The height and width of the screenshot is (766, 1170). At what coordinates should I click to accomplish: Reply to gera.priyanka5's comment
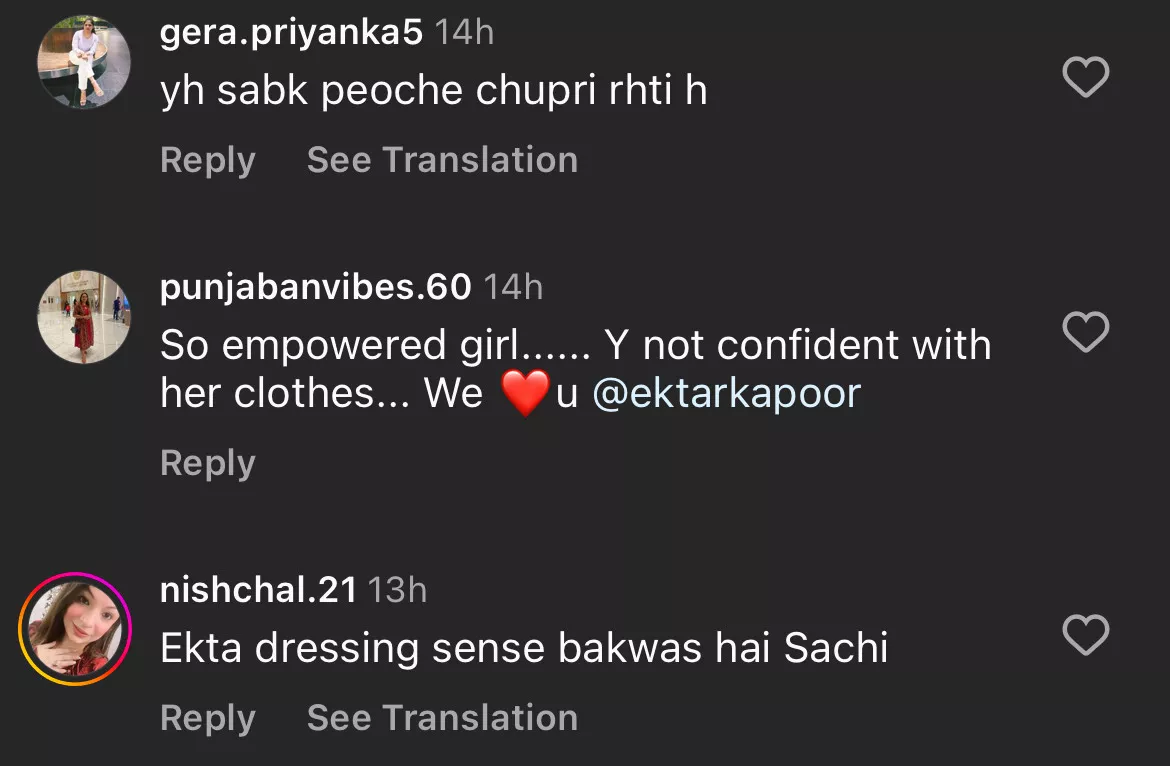coord(208,160)
